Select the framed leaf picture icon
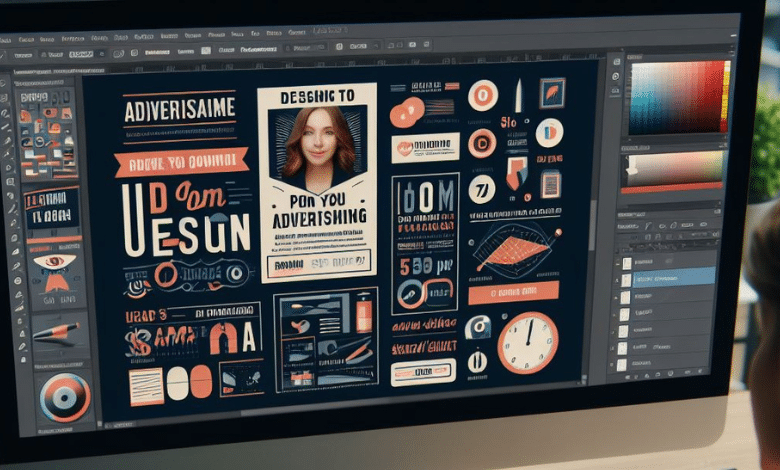This screenshot has width=780, height=470. click(x=552, y=93)
